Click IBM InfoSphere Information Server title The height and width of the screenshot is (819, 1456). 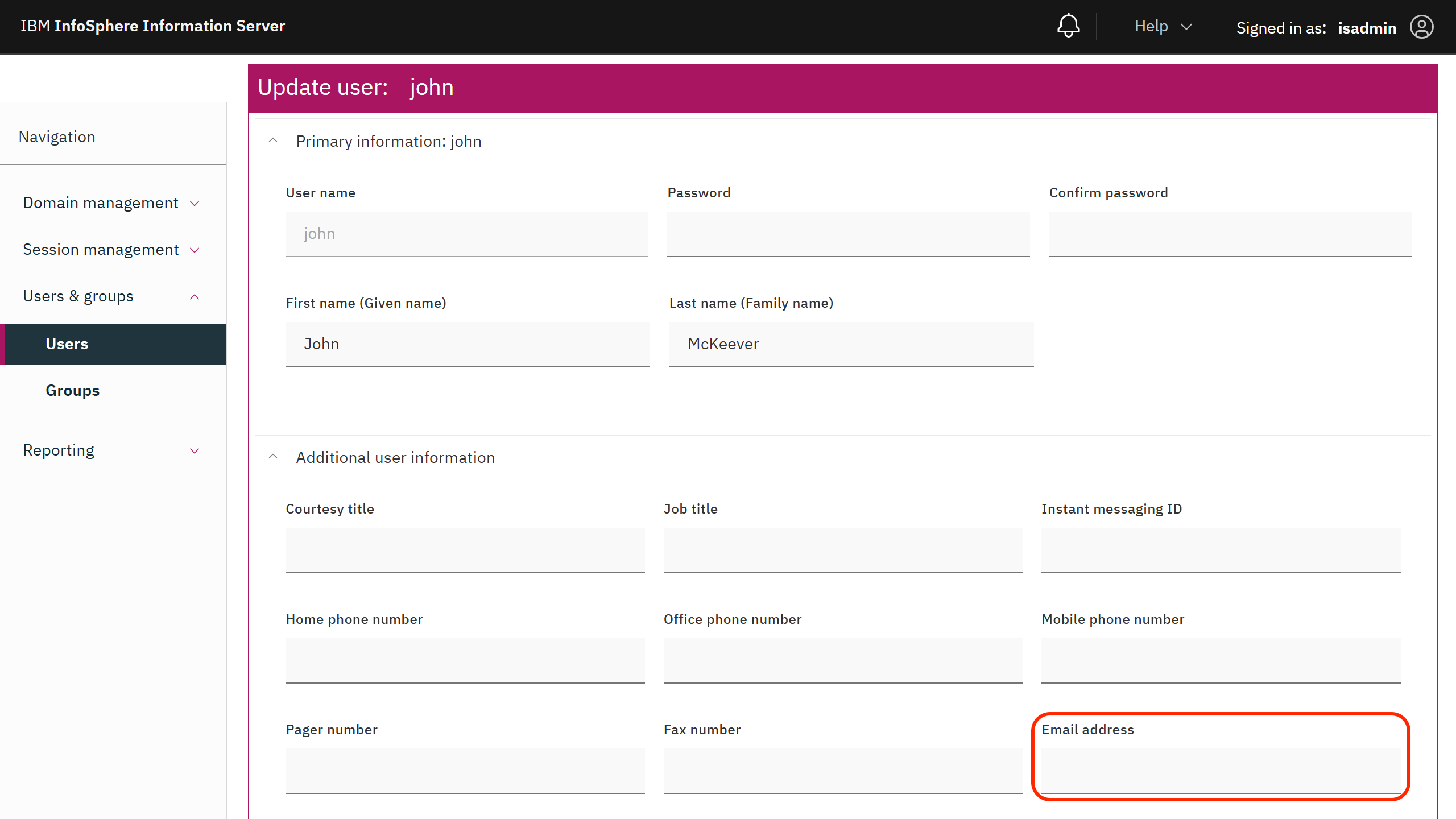coord(152,26)
